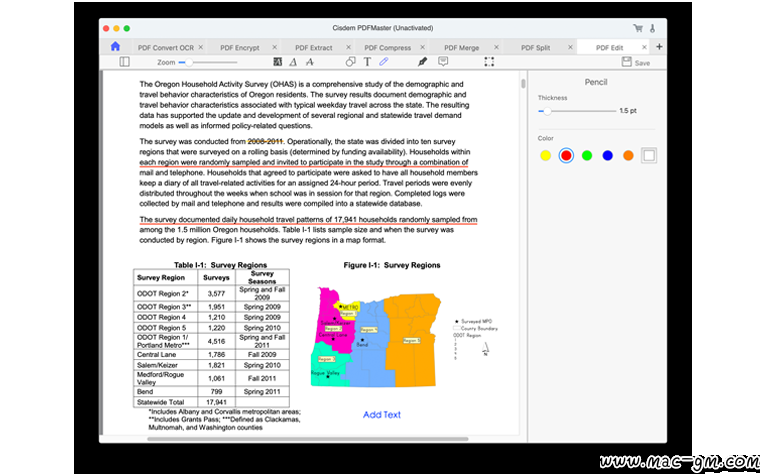Select the strikethrough text tool
The image size is (760, 474).
[x=310, y=62]
